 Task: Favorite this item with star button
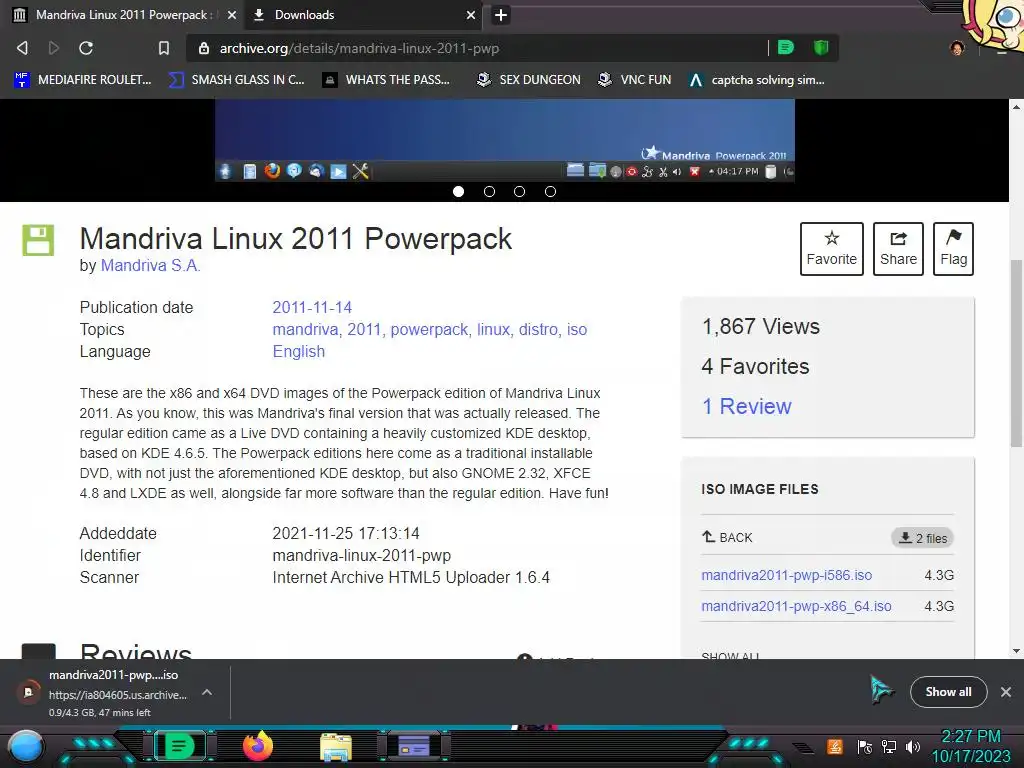pyautogui.click(x=831, y=249)
